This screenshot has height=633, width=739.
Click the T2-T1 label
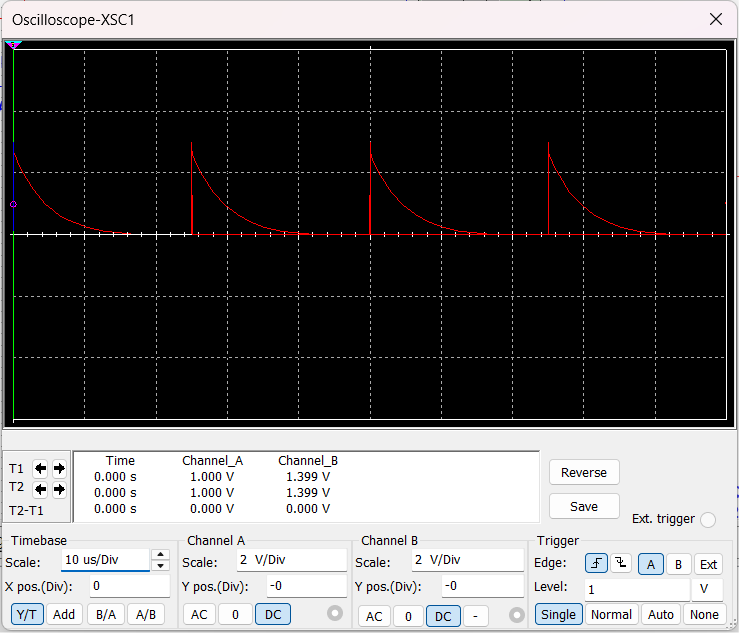pos(26,510)
